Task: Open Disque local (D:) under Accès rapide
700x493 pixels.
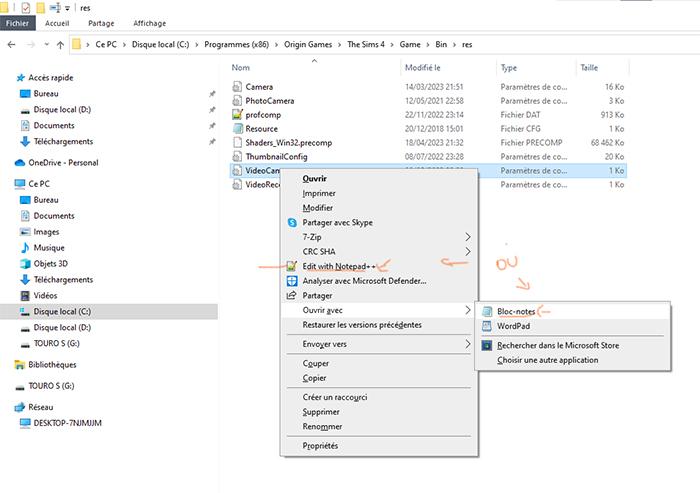Action: click(x=62, y=109)
